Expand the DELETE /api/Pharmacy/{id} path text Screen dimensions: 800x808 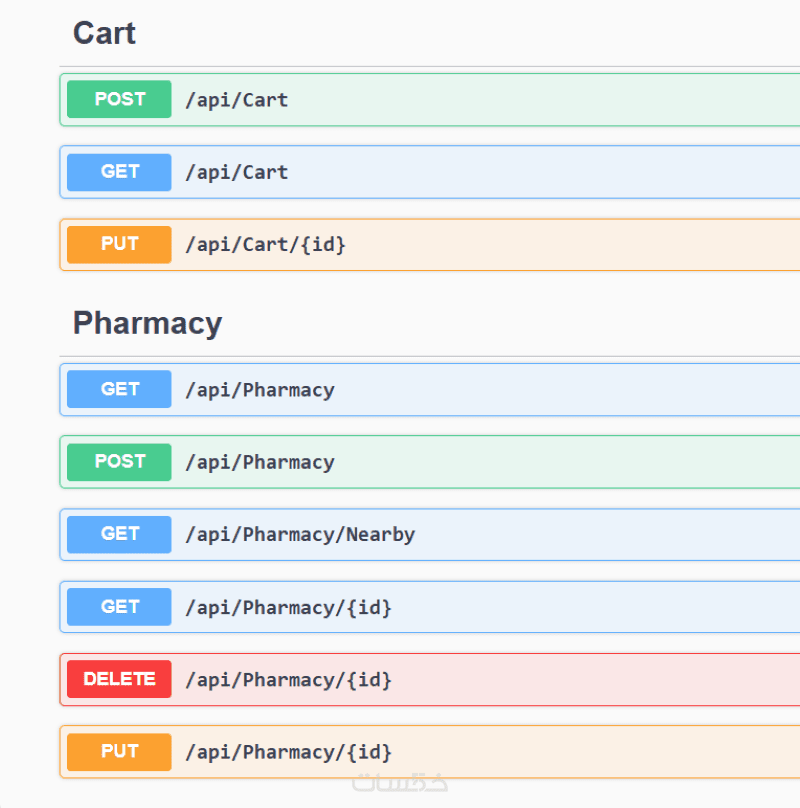click(x=288, y=680)
